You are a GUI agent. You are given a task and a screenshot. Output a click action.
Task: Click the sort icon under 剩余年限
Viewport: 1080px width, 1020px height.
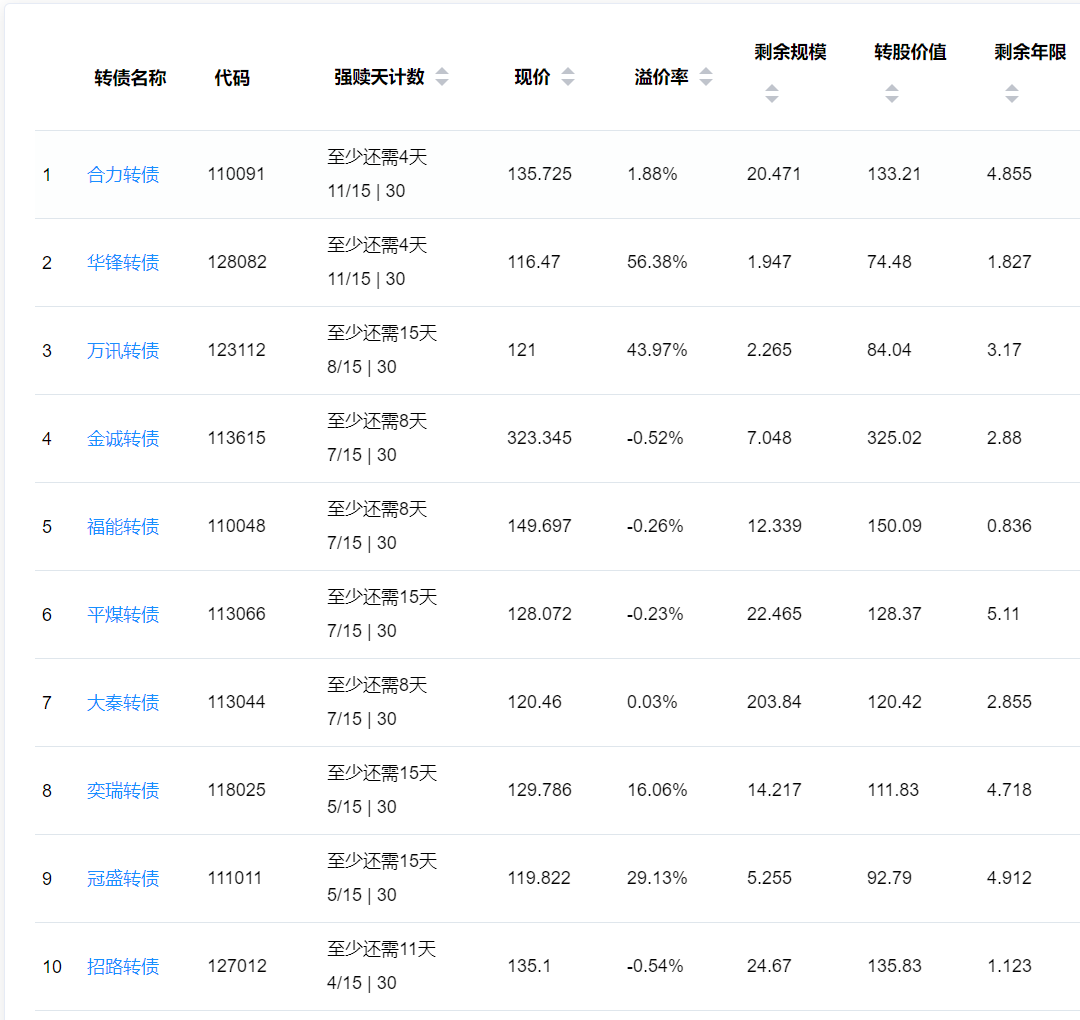point(1011,94)
